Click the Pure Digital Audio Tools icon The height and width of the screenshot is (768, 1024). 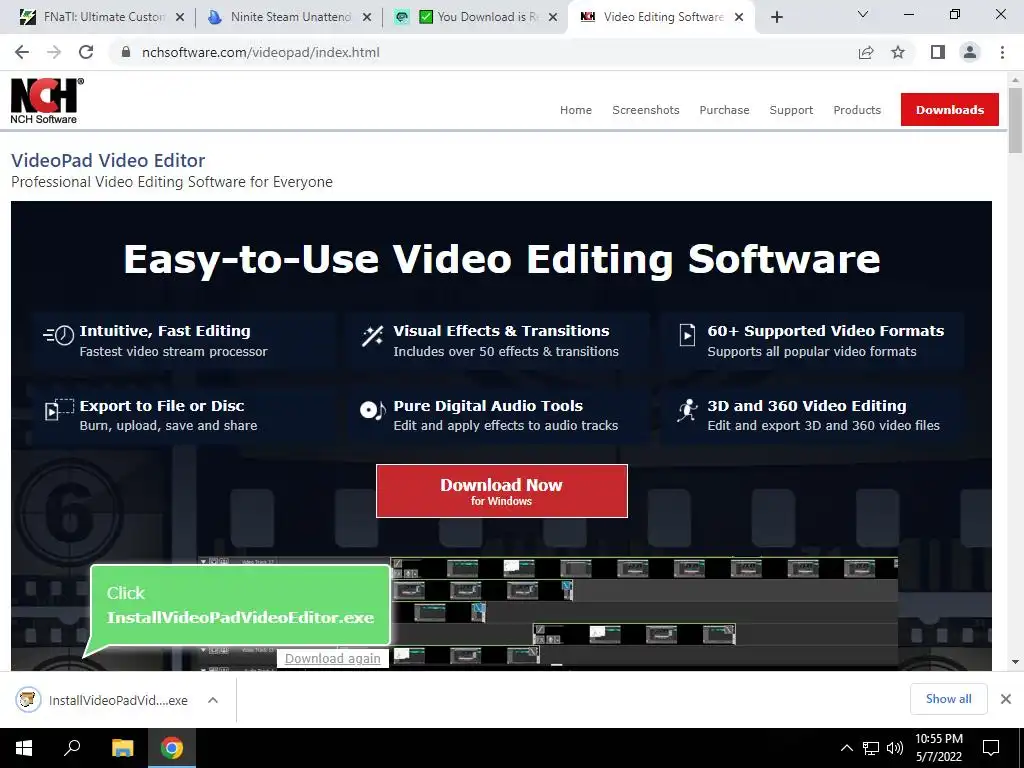(372, 409)
